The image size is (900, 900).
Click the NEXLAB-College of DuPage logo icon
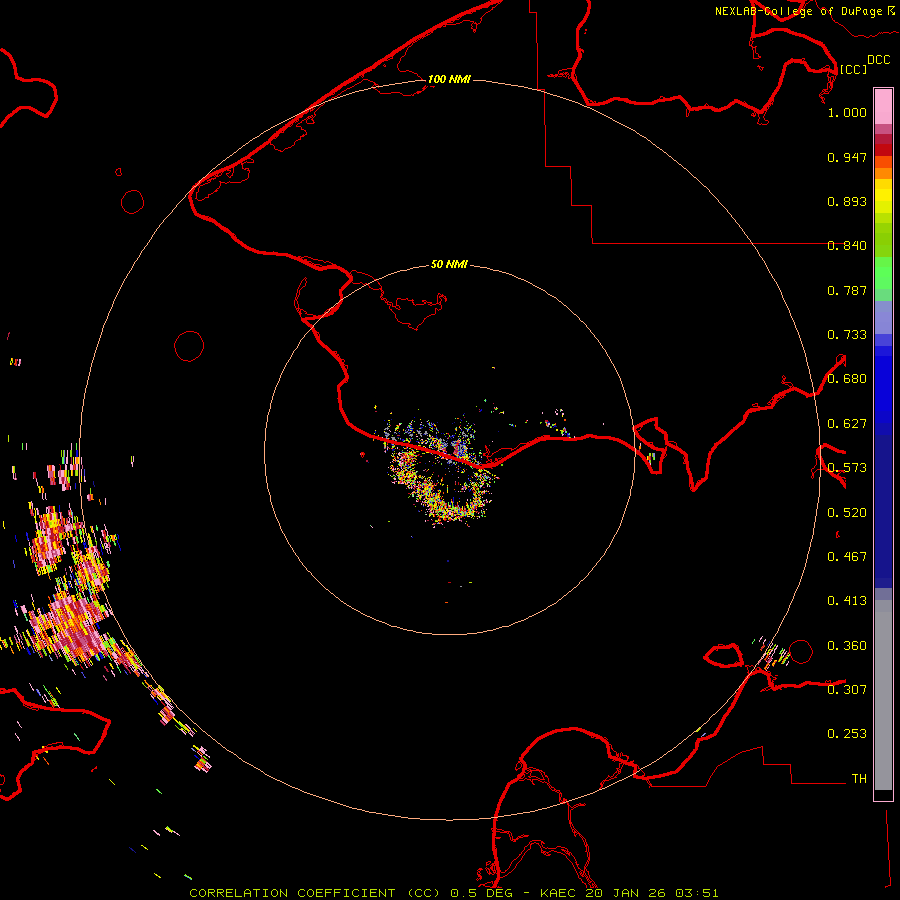coord(891,11)
